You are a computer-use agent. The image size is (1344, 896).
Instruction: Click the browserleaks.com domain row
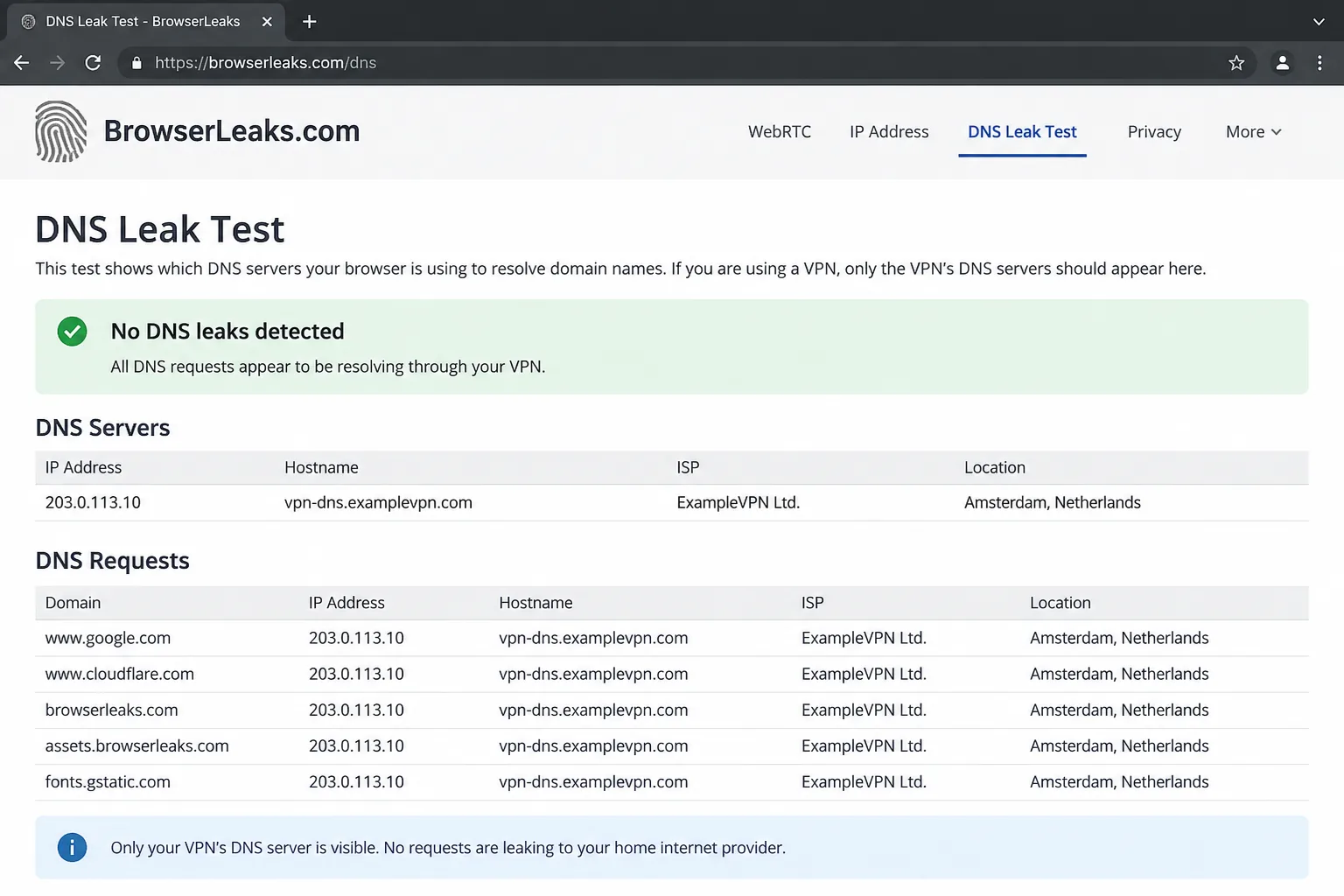click(x=672, y=710)
